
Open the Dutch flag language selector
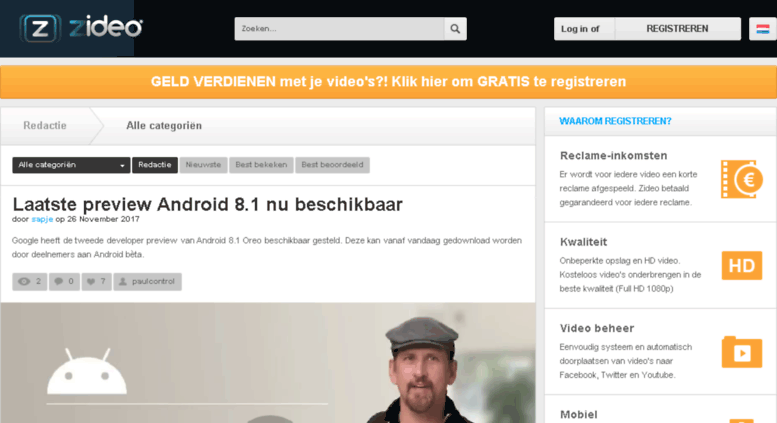763,29
